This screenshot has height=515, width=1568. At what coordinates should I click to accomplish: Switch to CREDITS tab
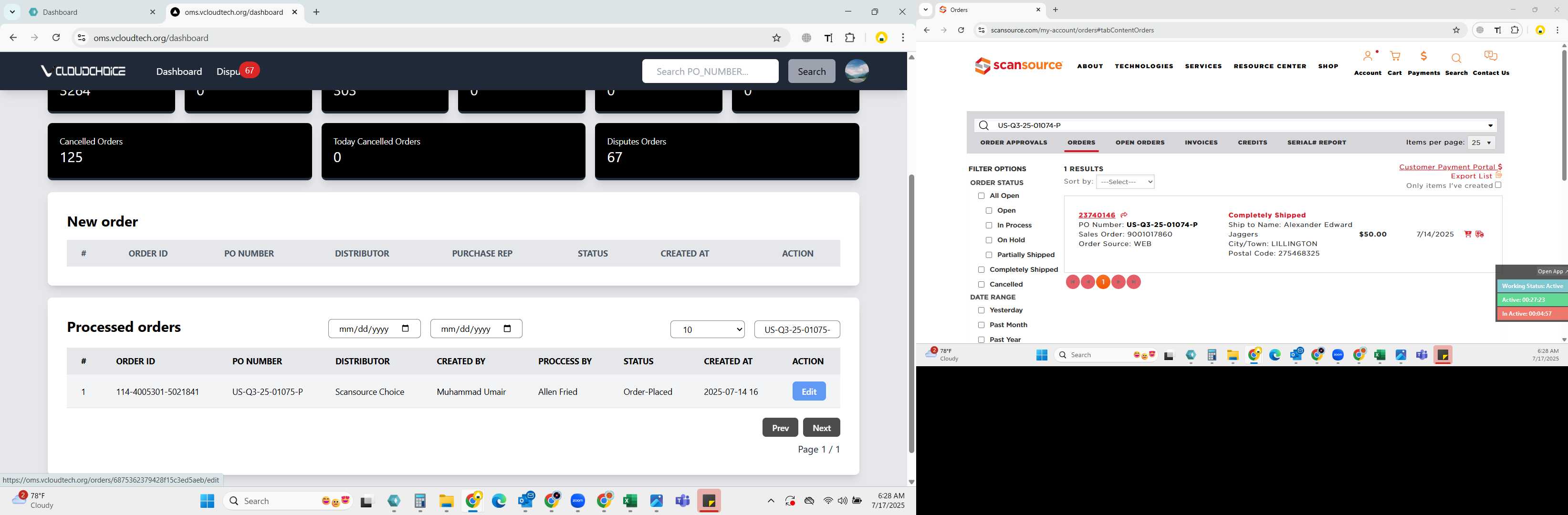point(1252,143)
